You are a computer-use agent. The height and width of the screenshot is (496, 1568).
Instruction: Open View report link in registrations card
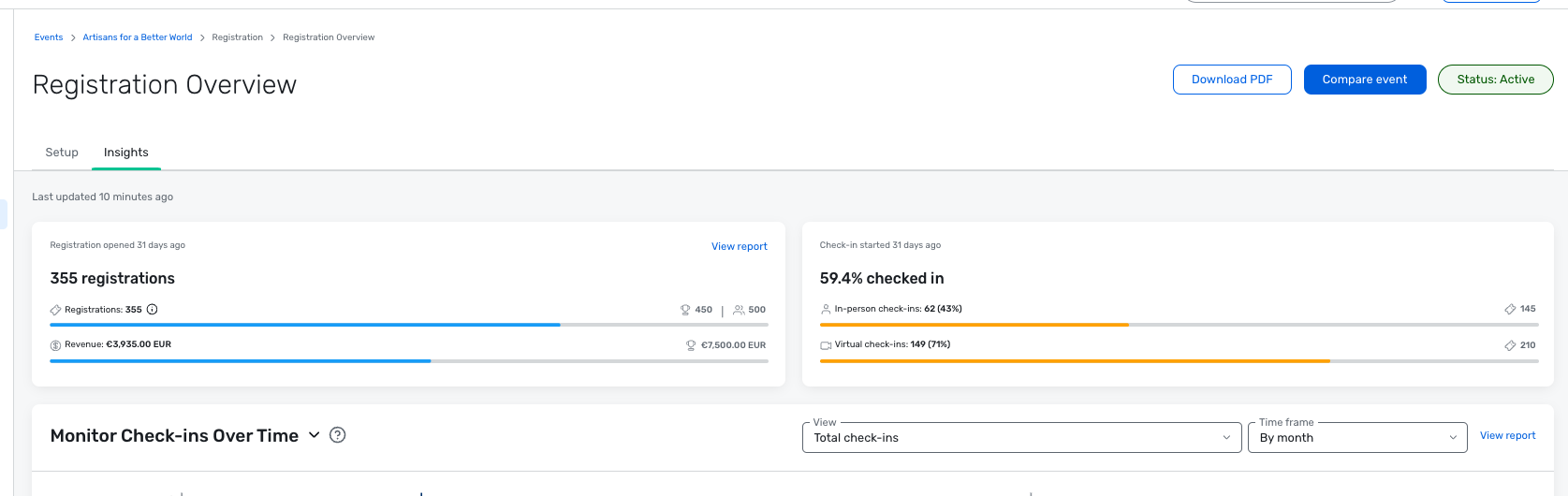[739, 247]
